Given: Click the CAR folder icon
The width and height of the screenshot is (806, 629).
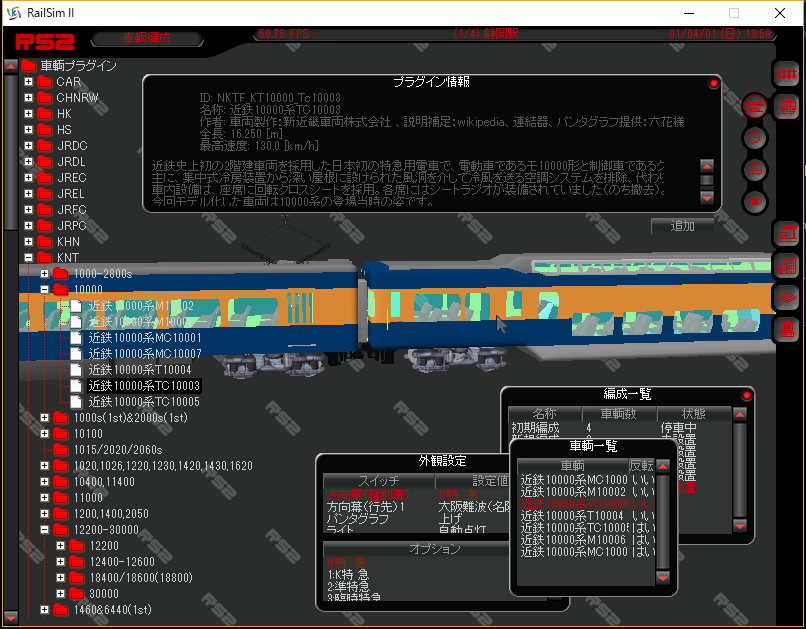Looking at the screenshot, I should click(45, 82).
